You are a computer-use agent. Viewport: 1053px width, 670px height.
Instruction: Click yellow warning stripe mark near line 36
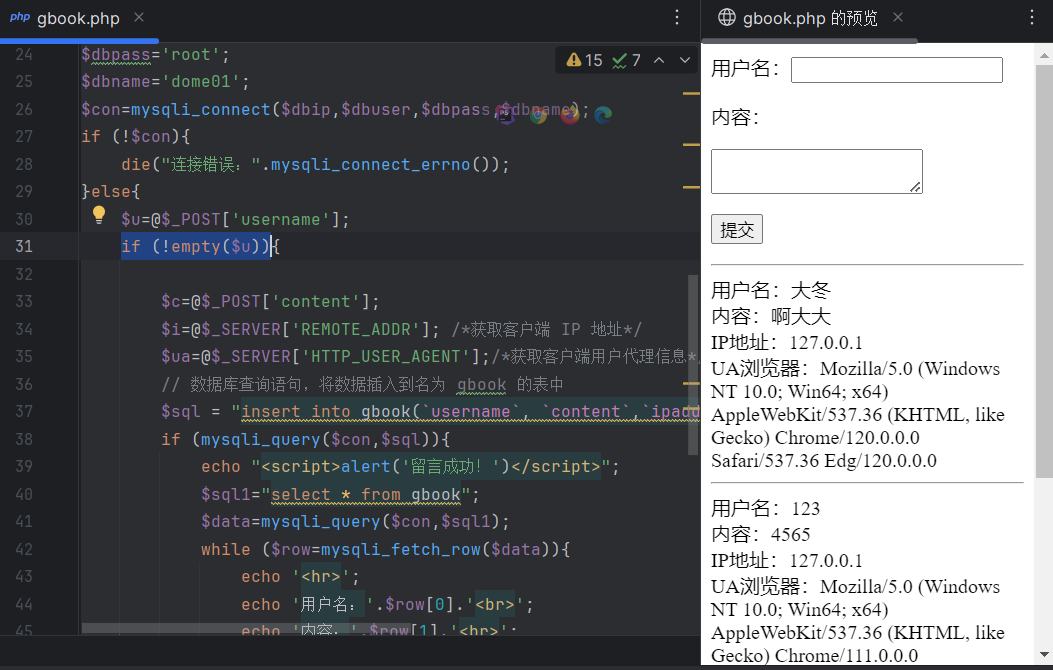click(691, 383)
